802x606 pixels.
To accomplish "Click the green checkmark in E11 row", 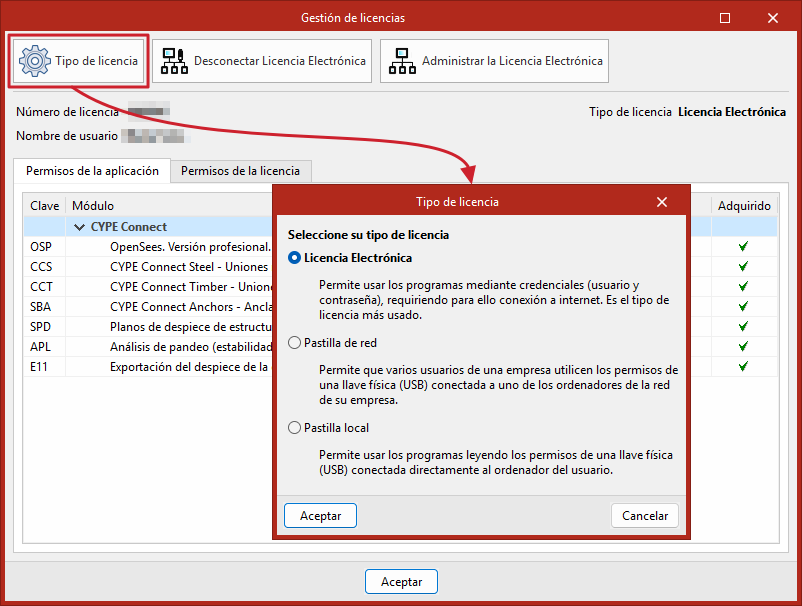I will coord(743,366).
